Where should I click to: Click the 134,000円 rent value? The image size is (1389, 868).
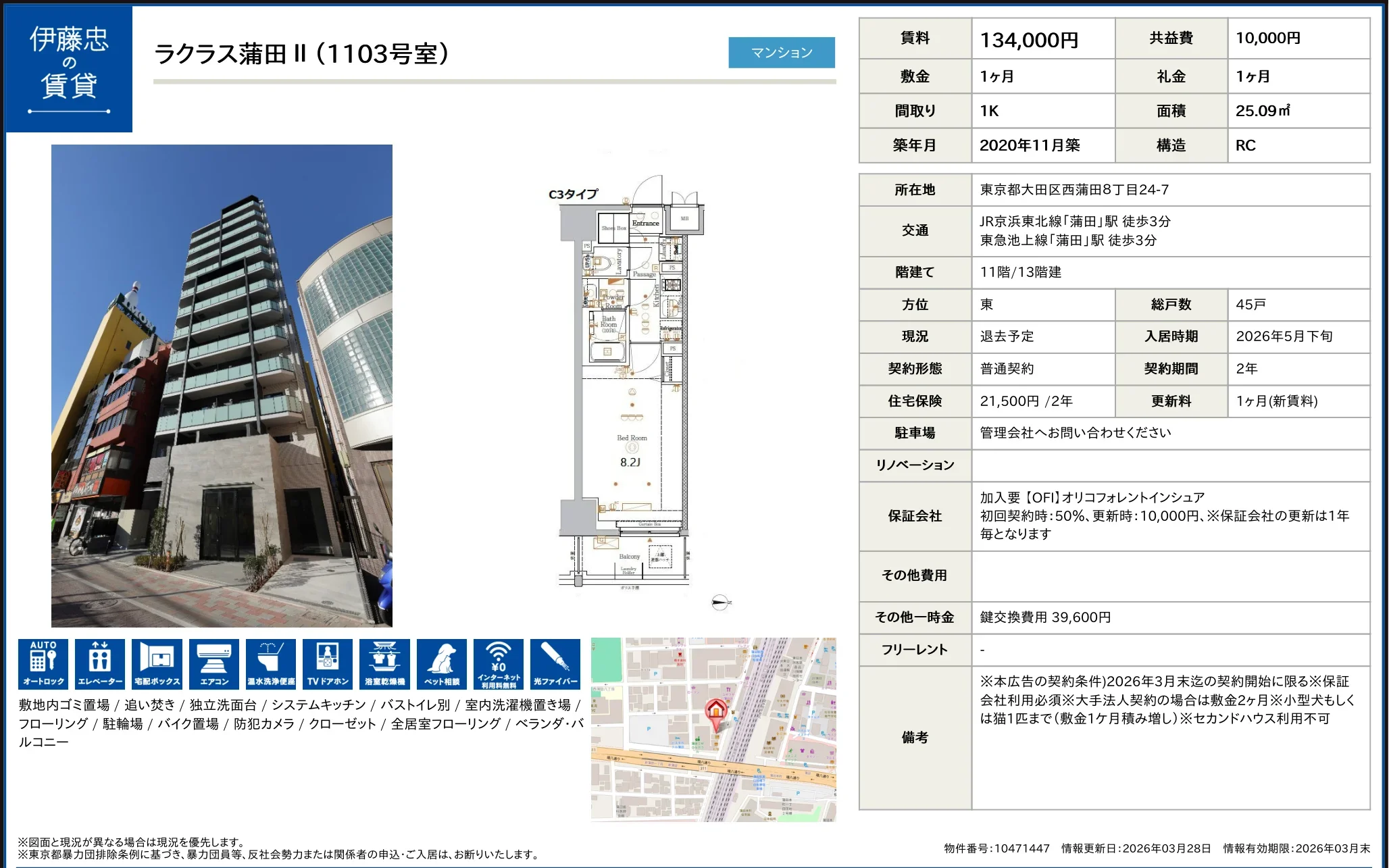(1029, 40)
